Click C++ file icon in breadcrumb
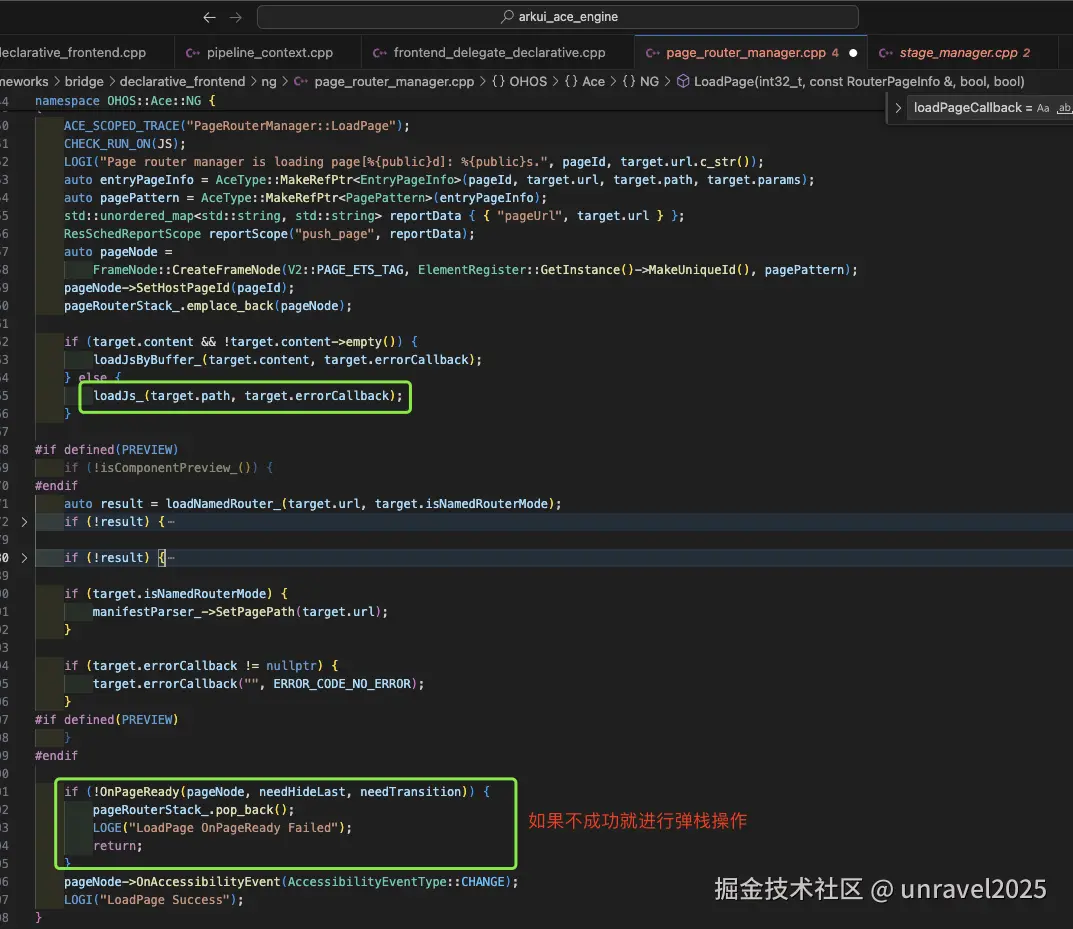Screen dimensions: 1073x929 pos(301,81)
